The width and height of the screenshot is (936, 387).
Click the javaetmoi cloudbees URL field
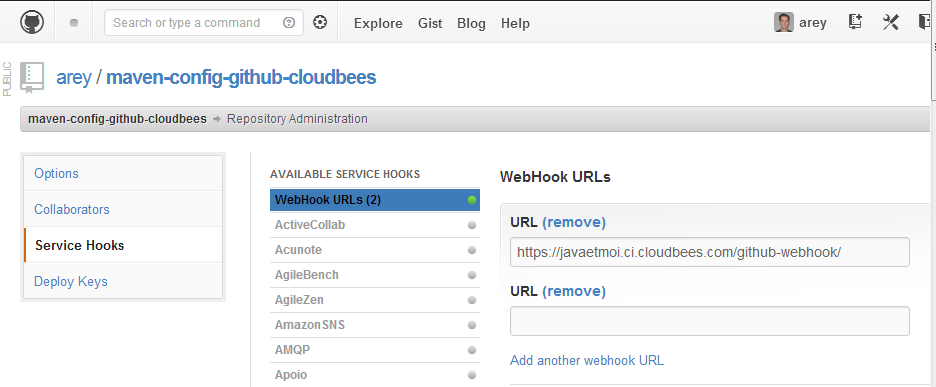click(710, 252)
